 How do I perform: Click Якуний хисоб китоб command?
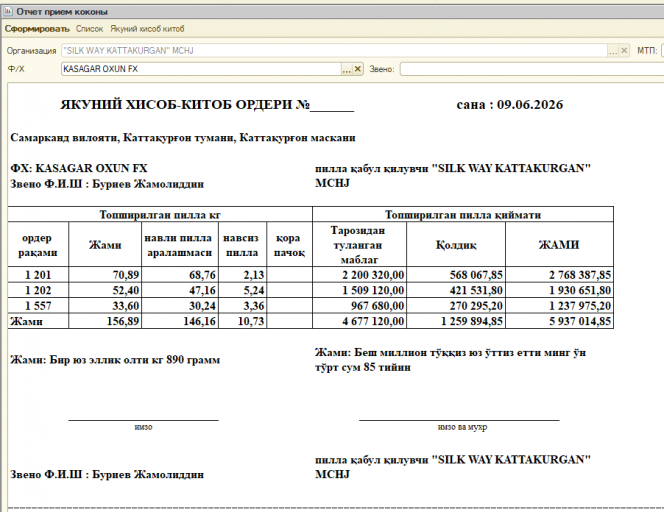pyautogui.click(x=147, y=29)
